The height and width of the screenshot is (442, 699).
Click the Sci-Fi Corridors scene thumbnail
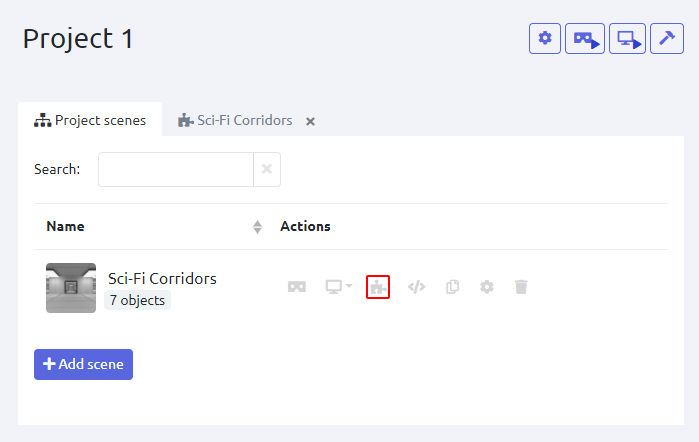click(71, 288)
